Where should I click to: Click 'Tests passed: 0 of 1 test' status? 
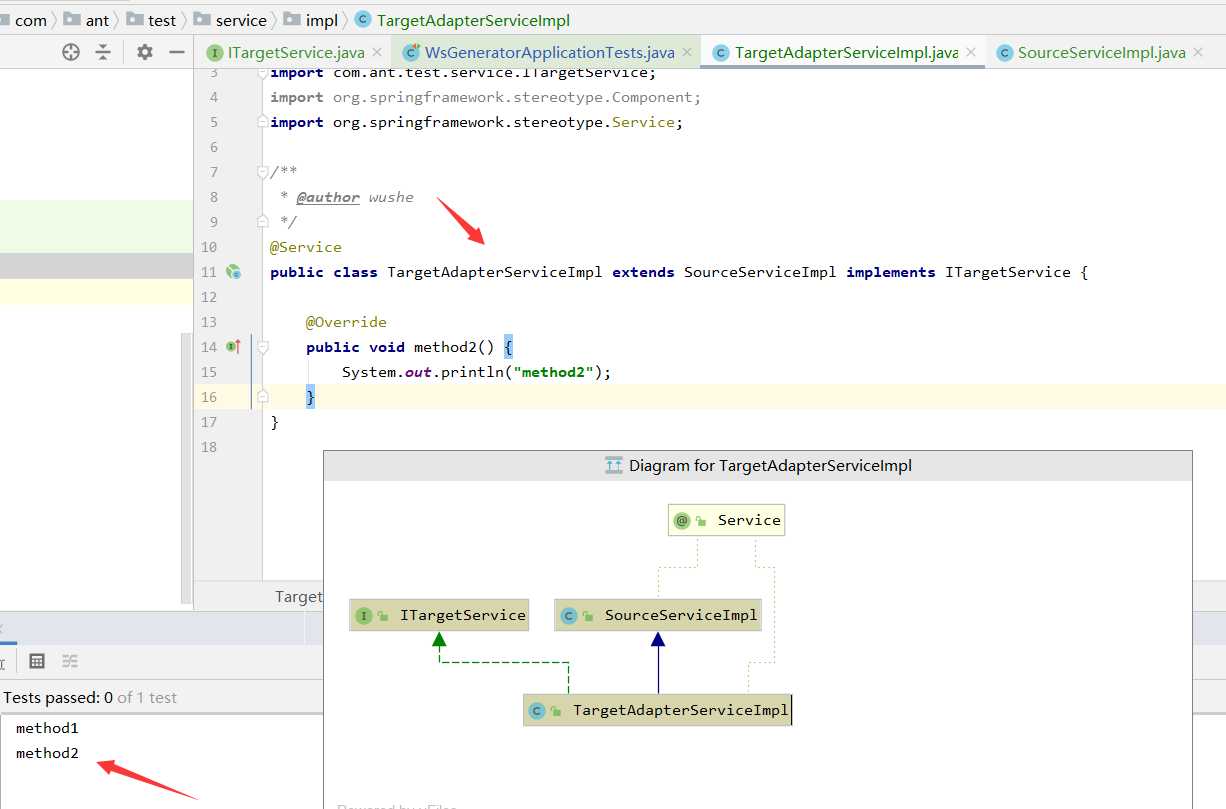pyautogui.click(x=90, y=697)
